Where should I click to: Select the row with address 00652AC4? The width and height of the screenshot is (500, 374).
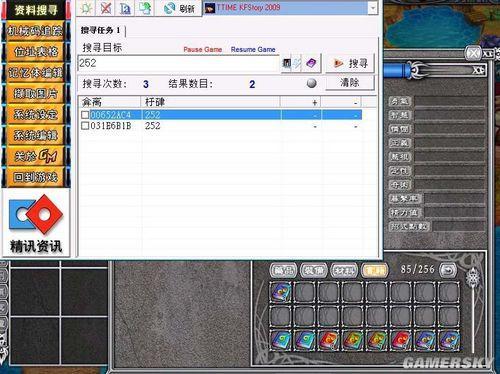[220, 115]
